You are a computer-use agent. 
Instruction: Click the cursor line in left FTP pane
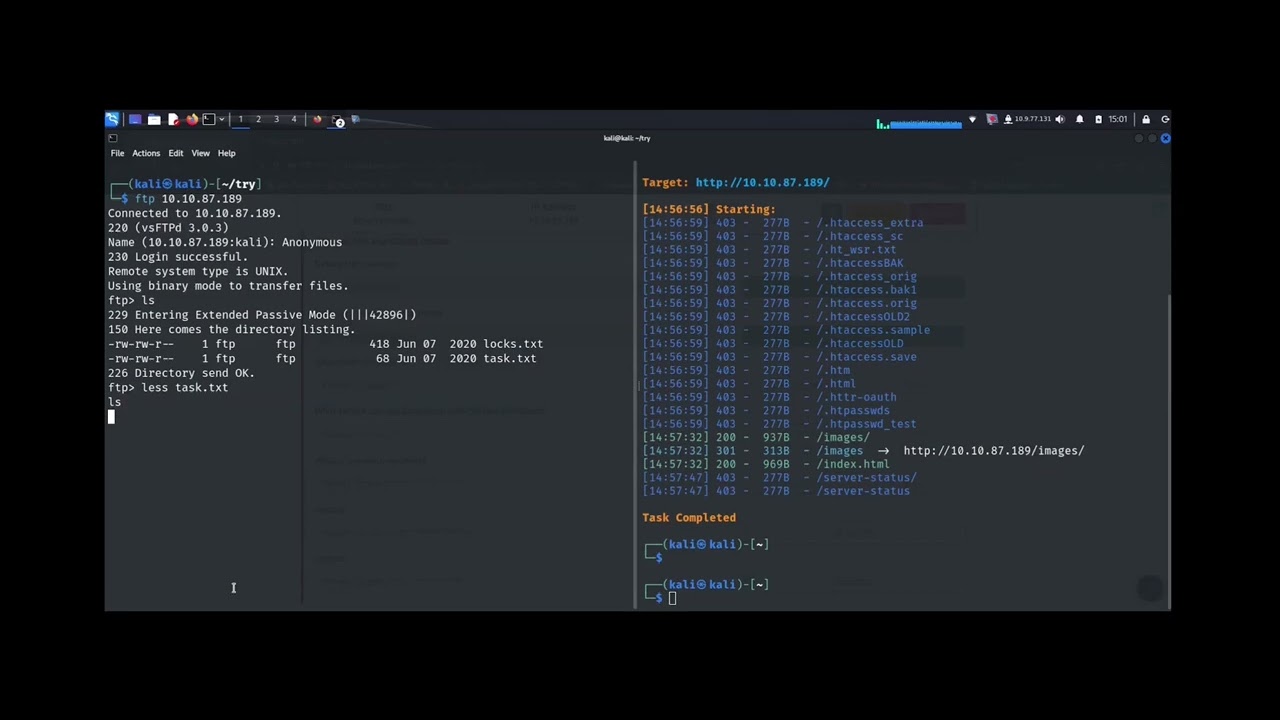pyautogui.click(x=111, y=417)
